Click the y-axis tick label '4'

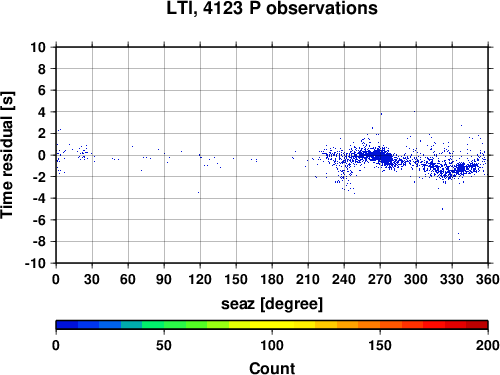[42, 112]
